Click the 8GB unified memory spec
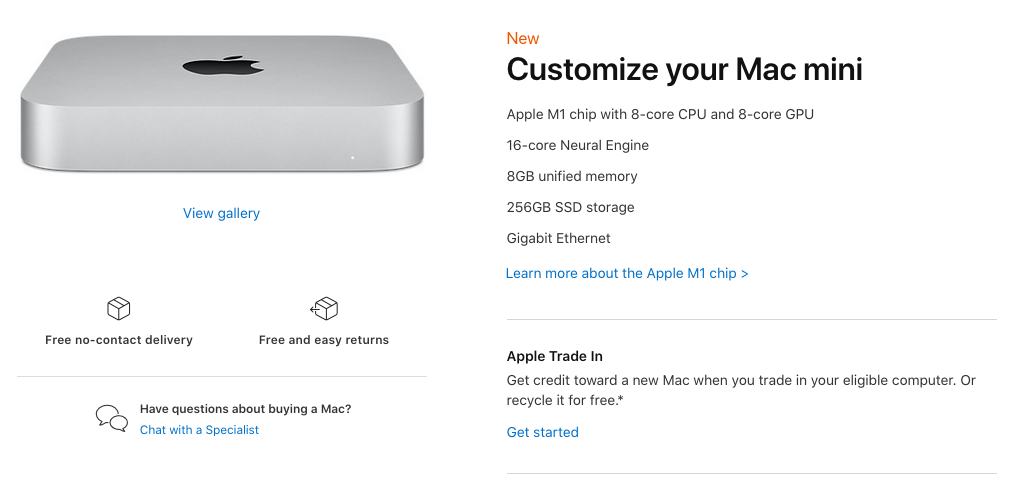Viewport: 1012px width, 483px height. pyautogui.click(x=572, y=176)
